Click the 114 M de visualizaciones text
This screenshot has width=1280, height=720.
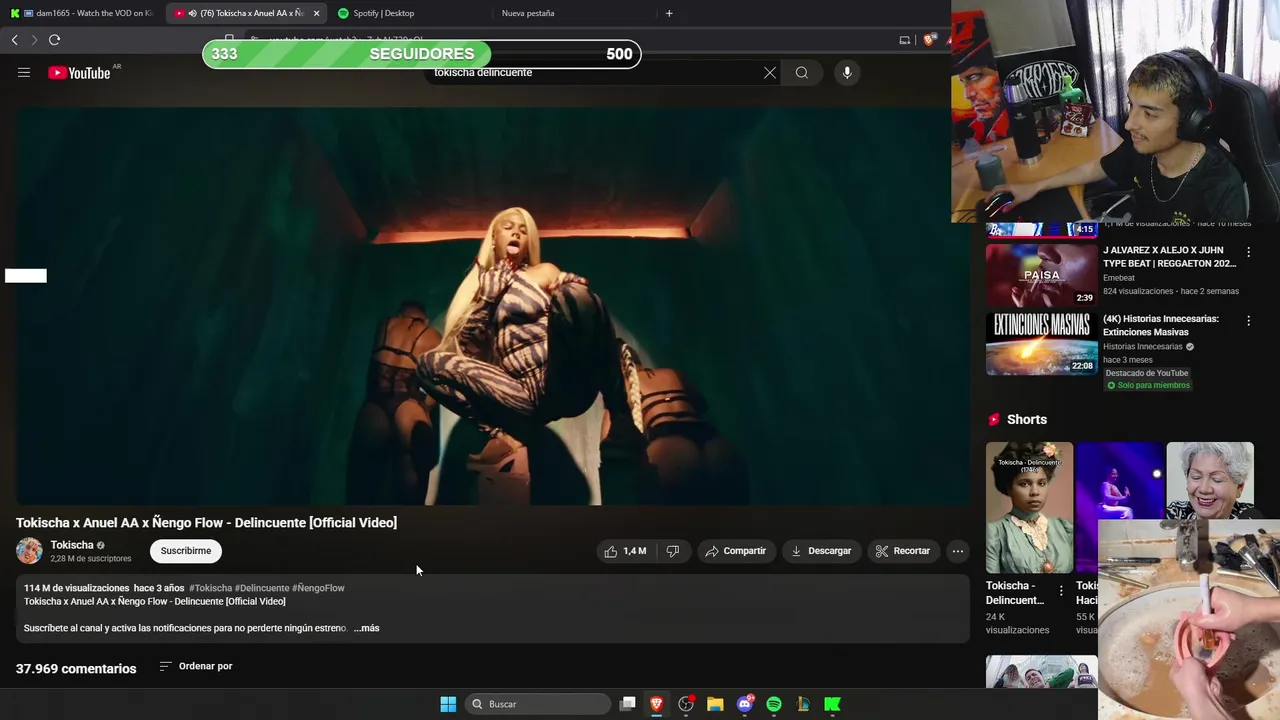76,588
